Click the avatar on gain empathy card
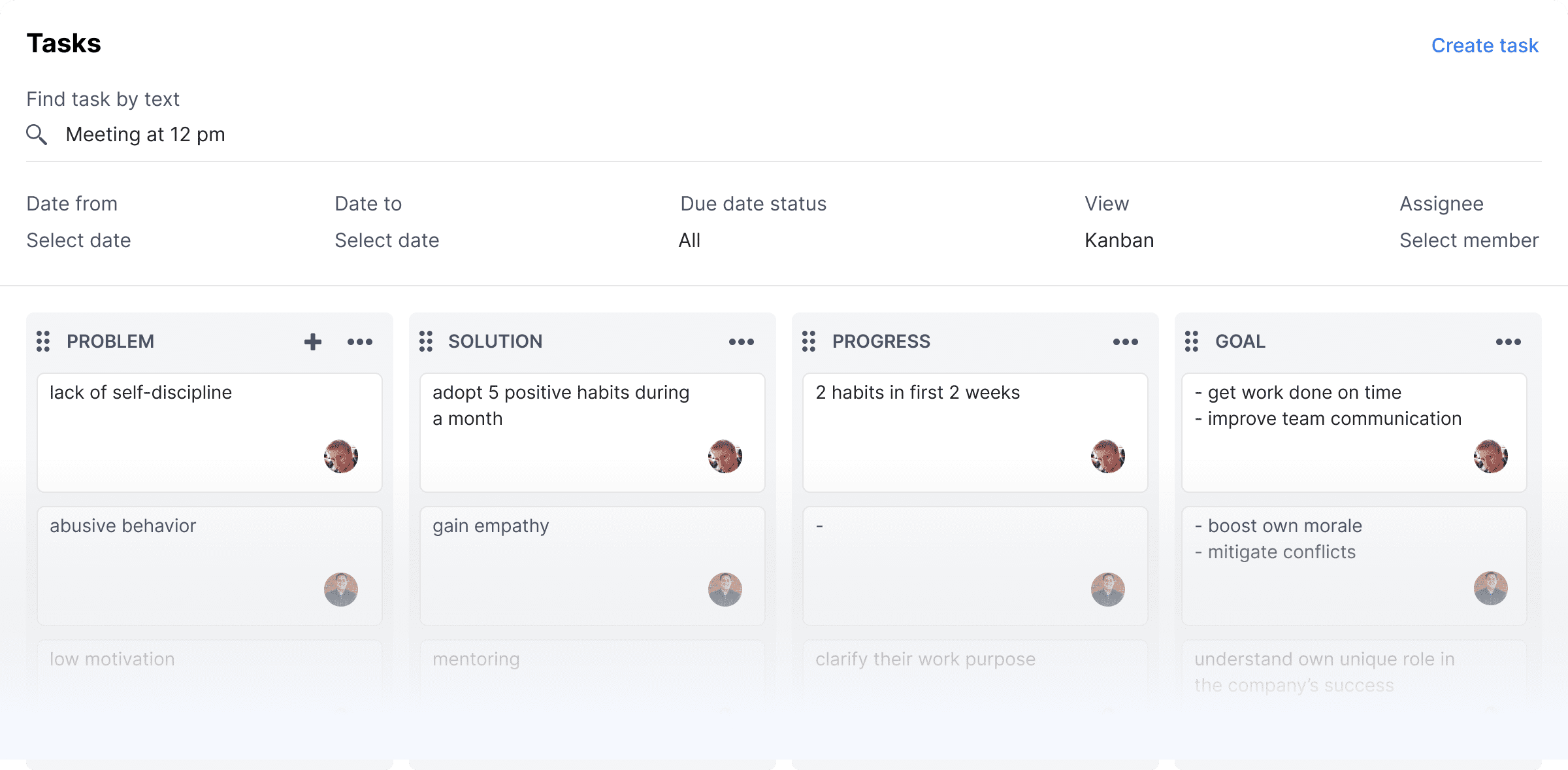Viewport: 1568px width, 770px height. (x=725, y=589)
